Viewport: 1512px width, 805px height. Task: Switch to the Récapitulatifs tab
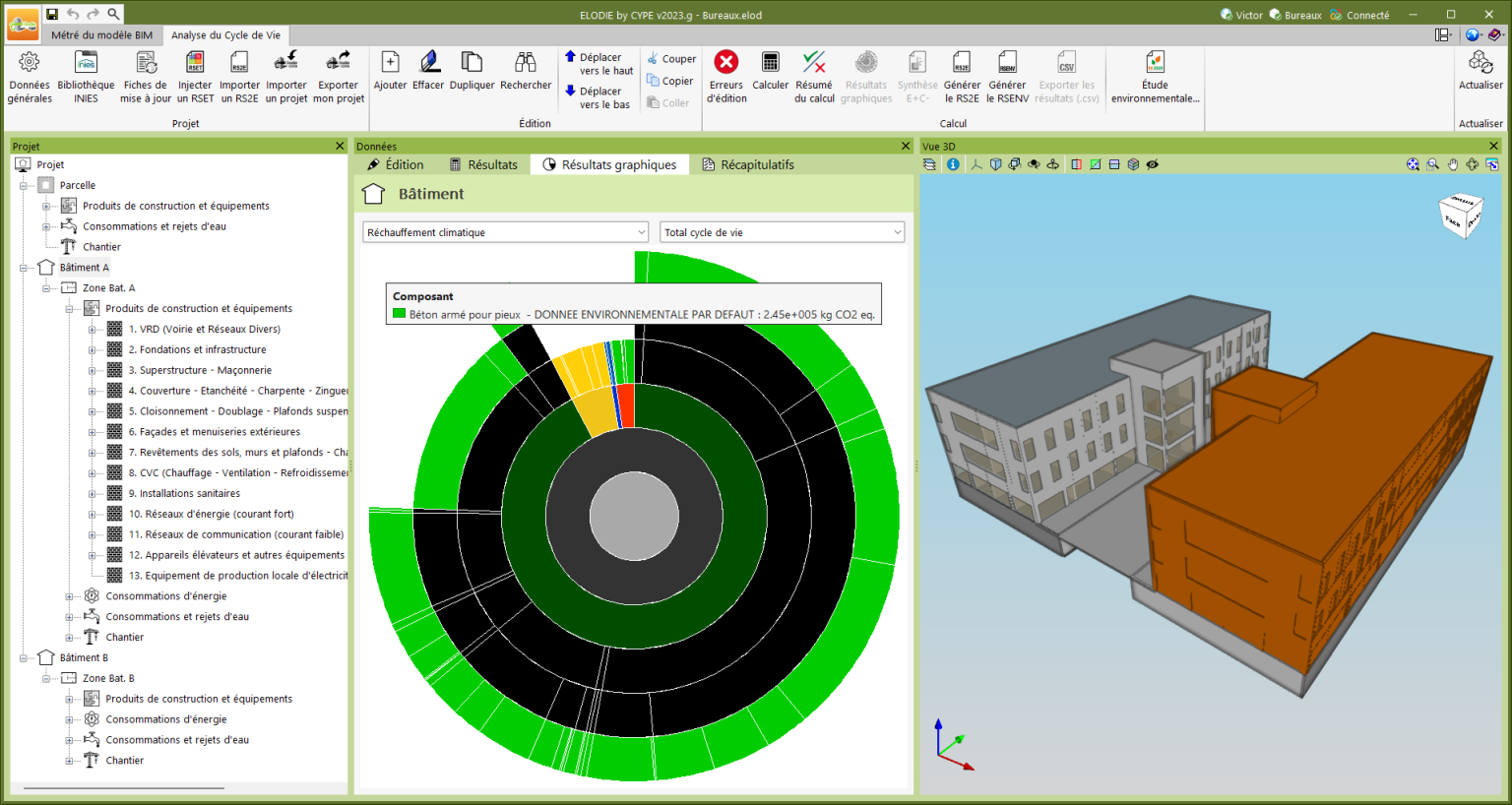click(x=748, y=164)
